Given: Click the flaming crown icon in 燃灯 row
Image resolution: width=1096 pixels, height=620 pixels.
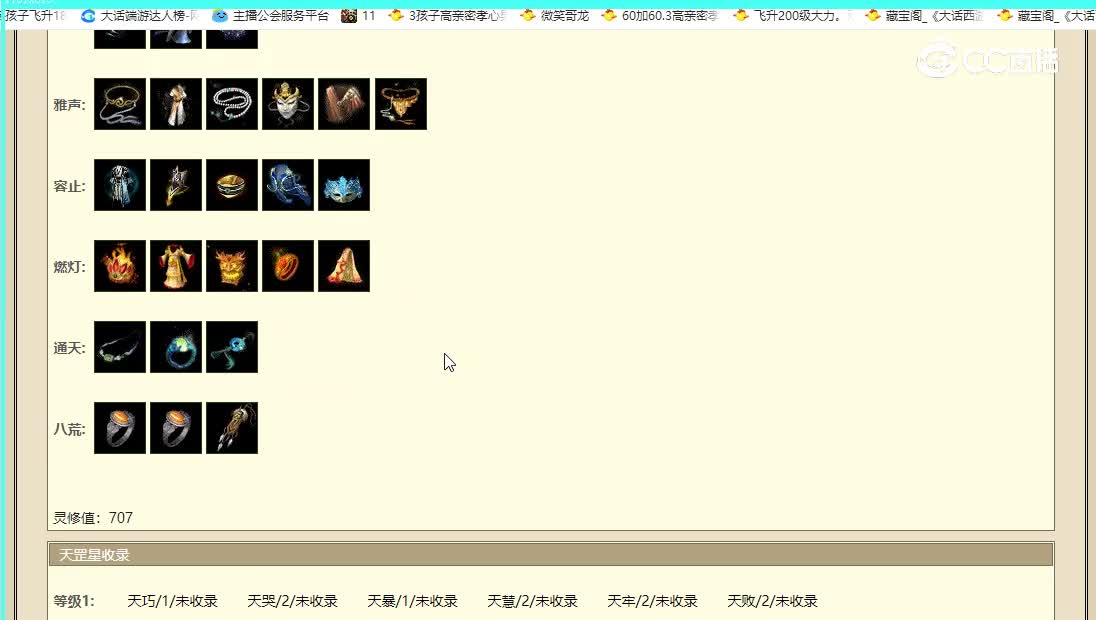Looking at the screenshot, I should (120, 266).
